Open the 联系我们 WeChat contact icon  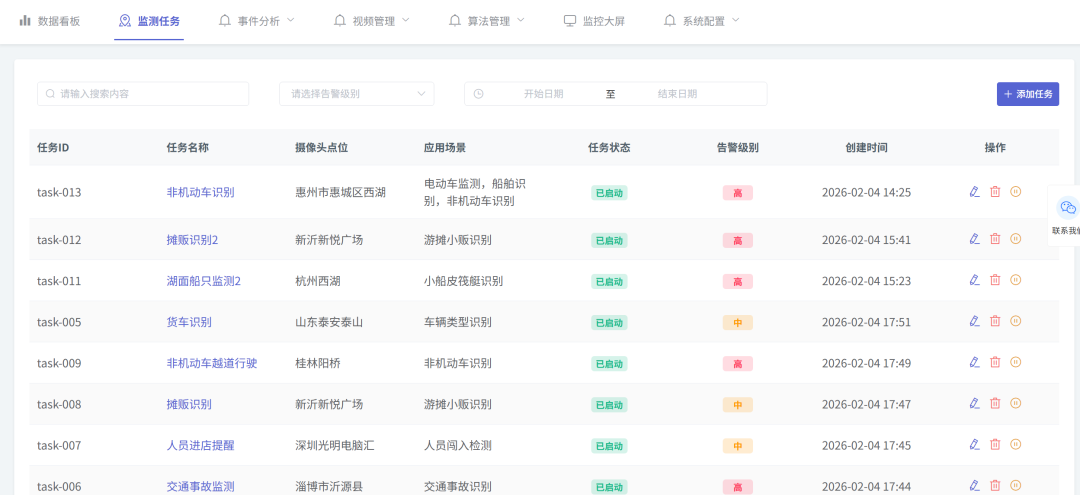(1067, 208)
